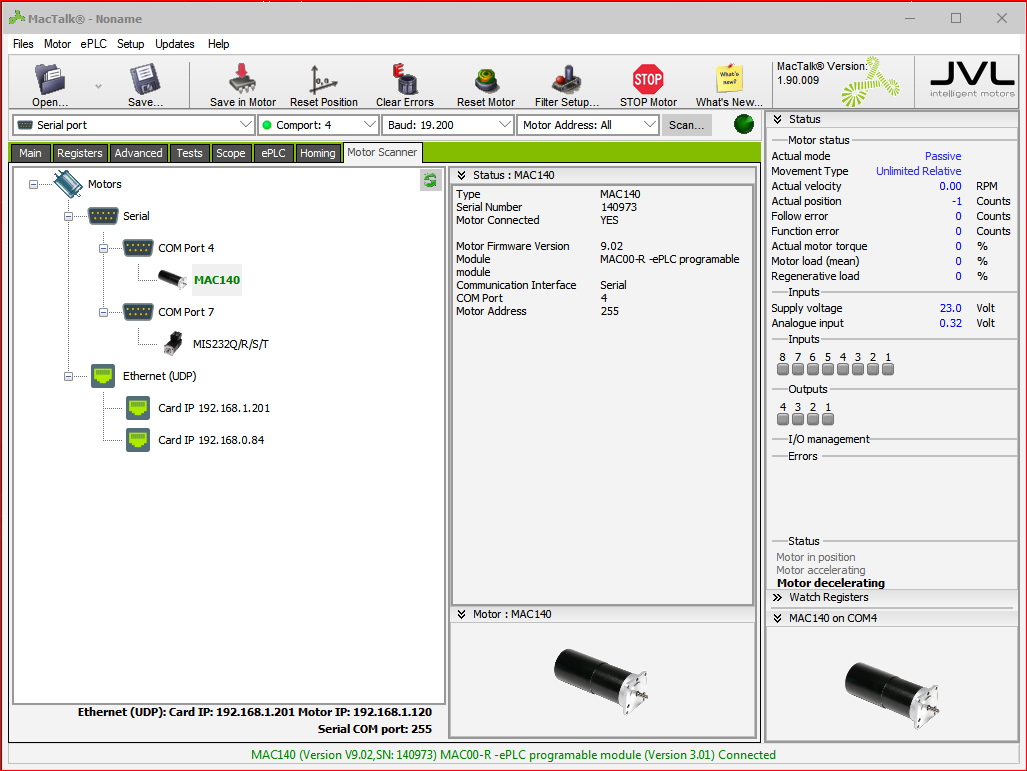Collapse the right-side Status panel

(x=777, y=119)
